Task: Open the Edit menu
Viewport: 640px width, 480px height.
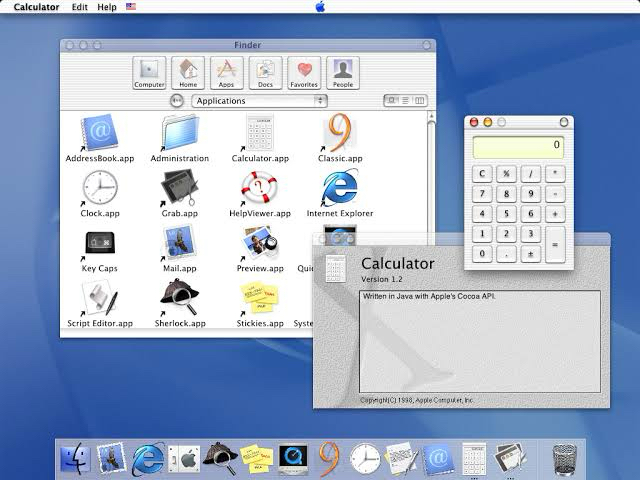Action: pyautogui.click(x=80, y=7)
